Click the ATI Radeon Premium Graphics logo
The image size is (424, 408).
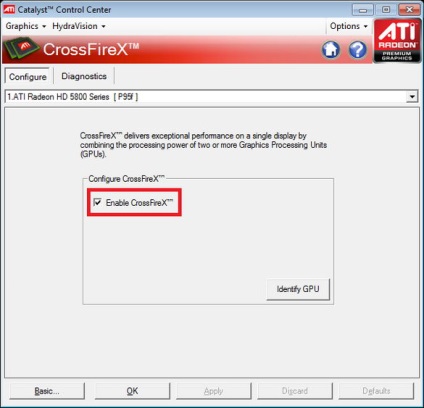point(397,41)
